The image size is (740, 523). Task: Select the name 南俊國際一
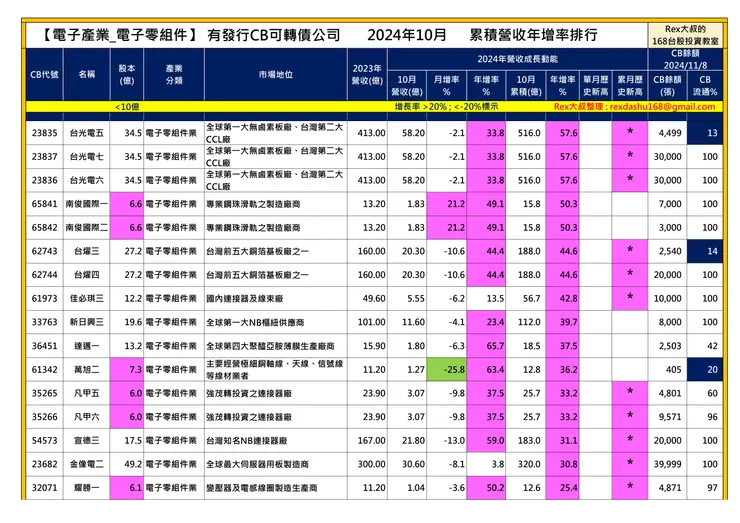click(87, 204)
